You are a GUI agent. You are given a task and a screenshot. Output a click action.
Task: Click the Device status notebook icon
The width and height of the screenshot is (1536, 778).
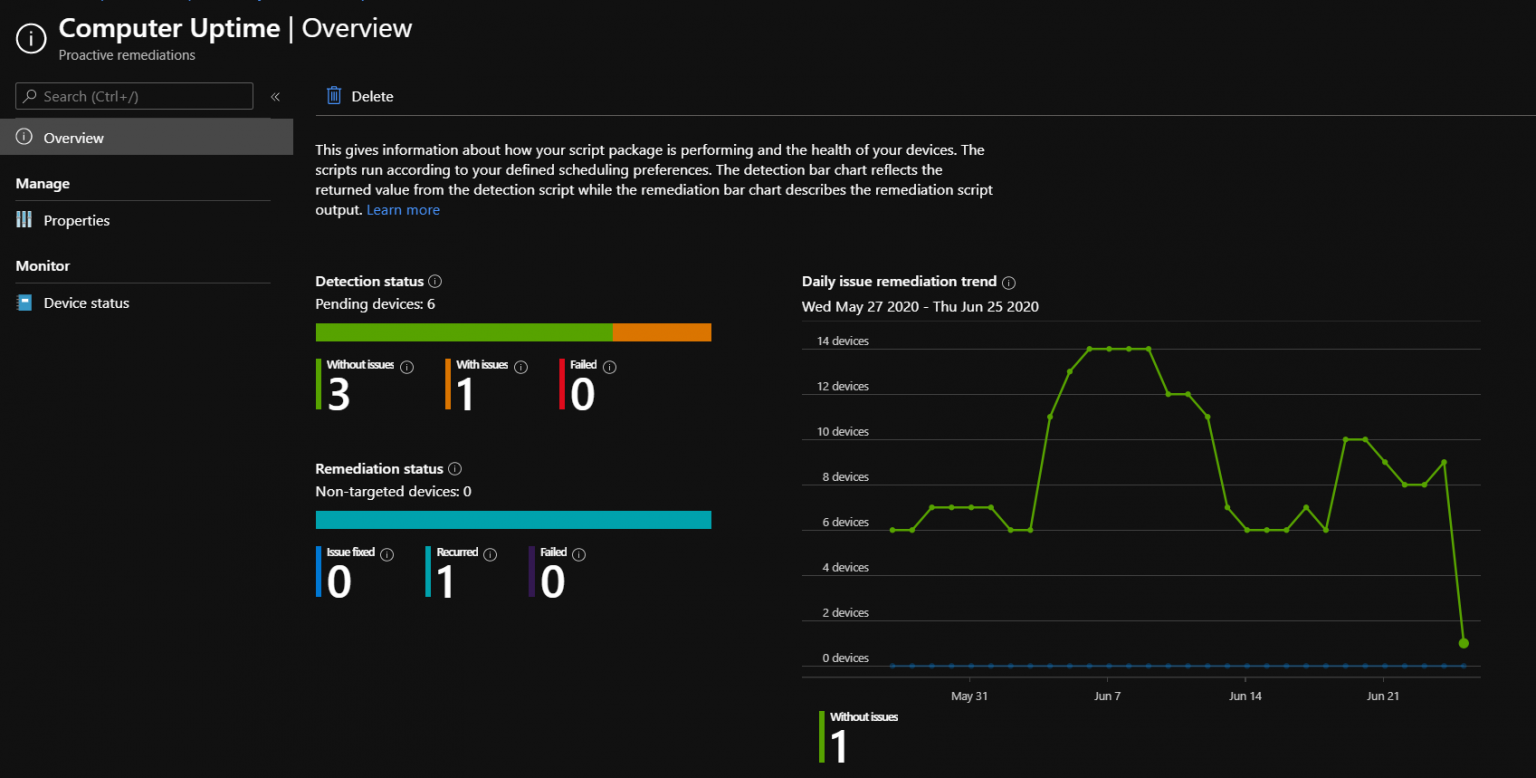click(24, 303)
